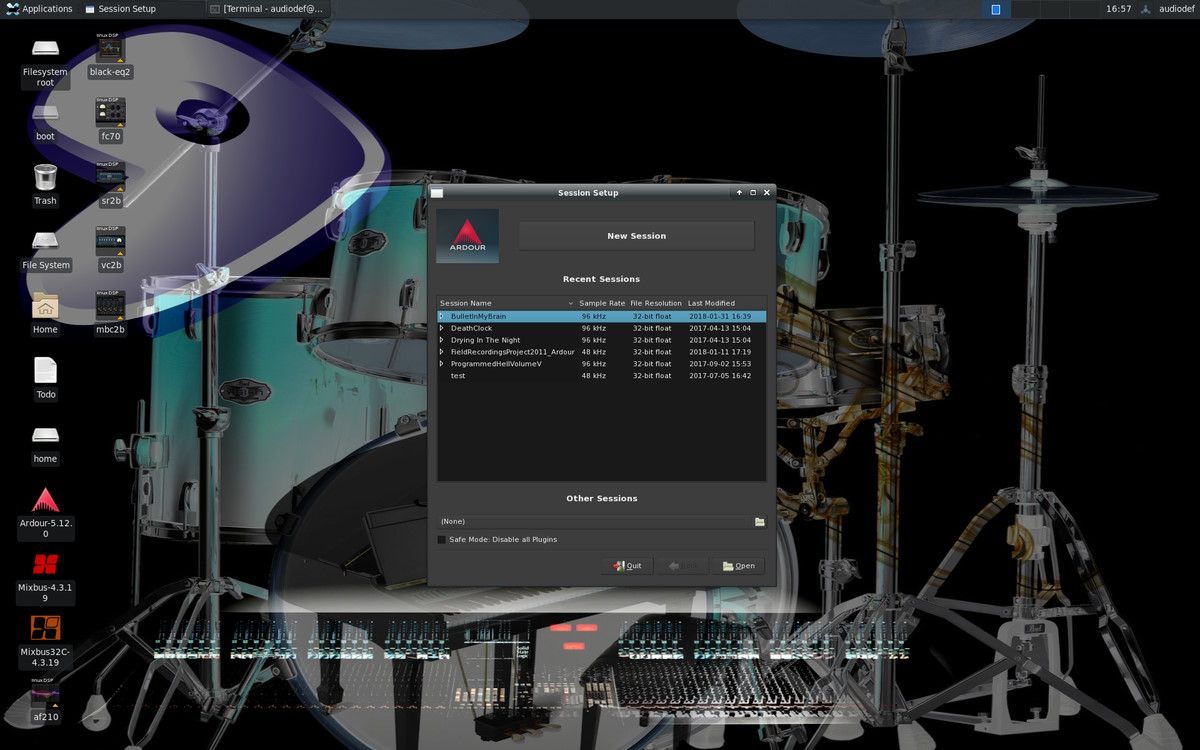
Task: Expand the FieldRecordingsProject2011_Ardour session
Action: pyautogui.click(x=440, y=352)
